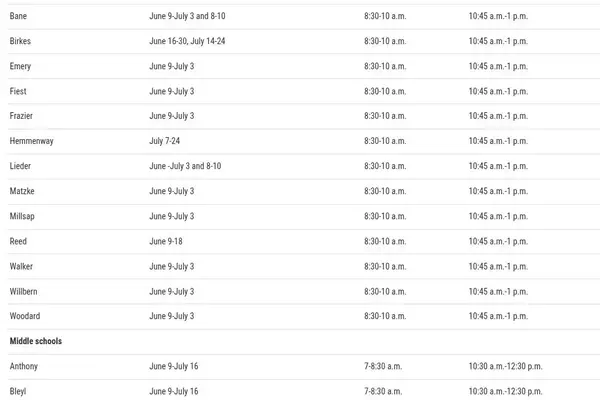The height and width of the screenshot is (400, 600).
Task: Click the Middle schools section heading
Action: [36, 341]
